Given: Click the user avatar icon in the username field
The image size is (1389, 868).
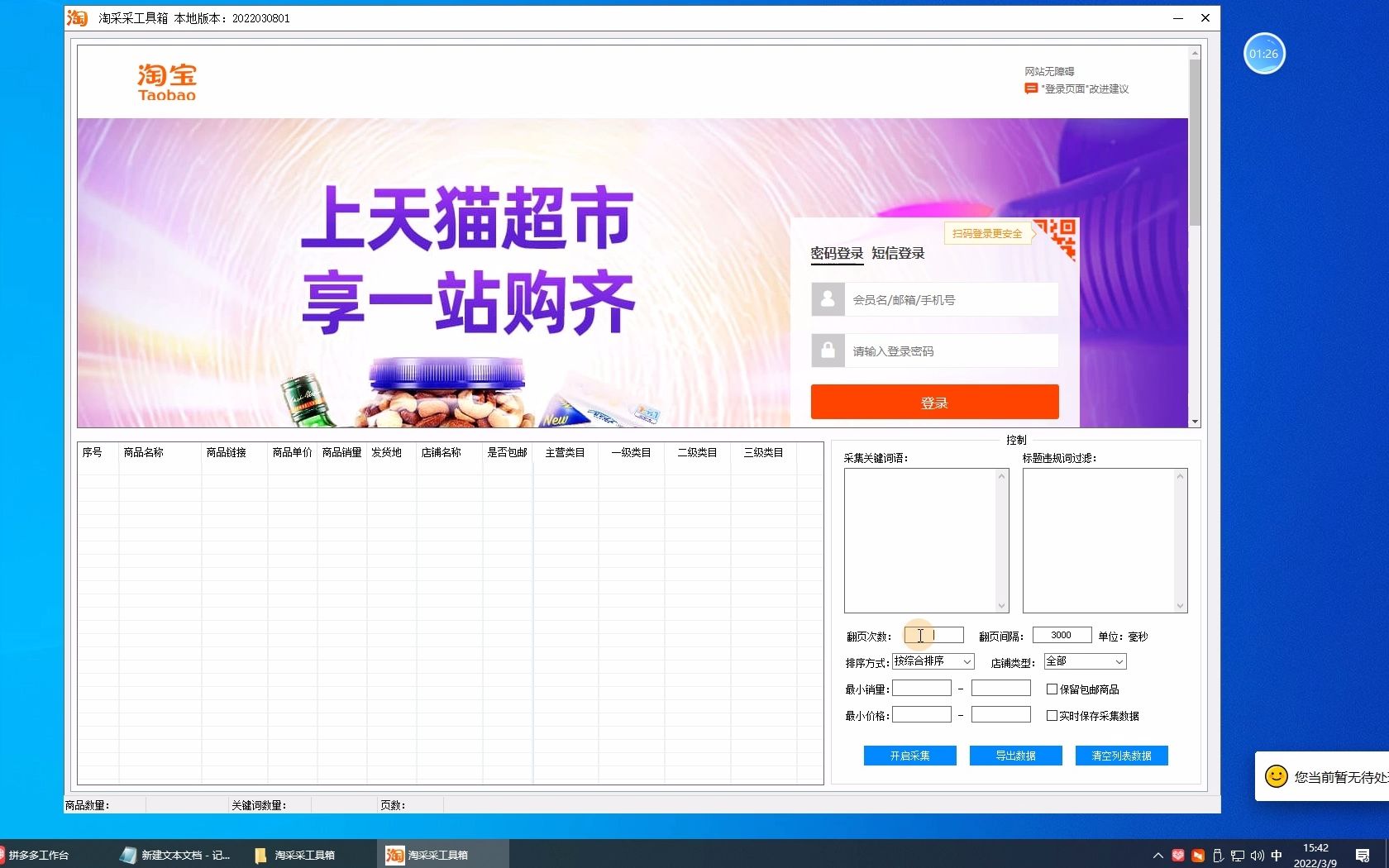Looking at the screenshot, I should coord(828,299).
